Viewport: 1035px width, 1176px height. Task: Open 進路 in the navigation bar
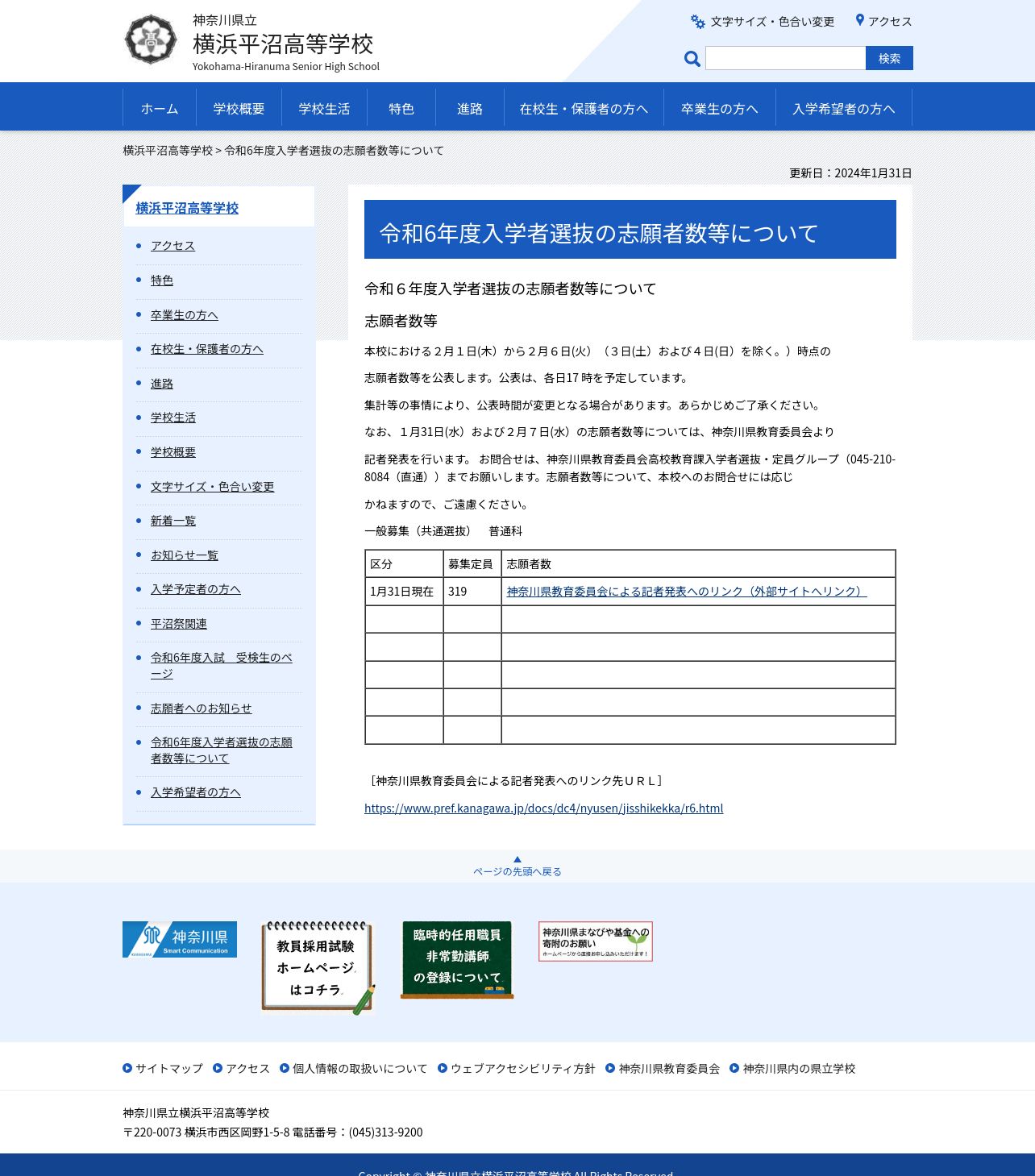coord(470,109)
